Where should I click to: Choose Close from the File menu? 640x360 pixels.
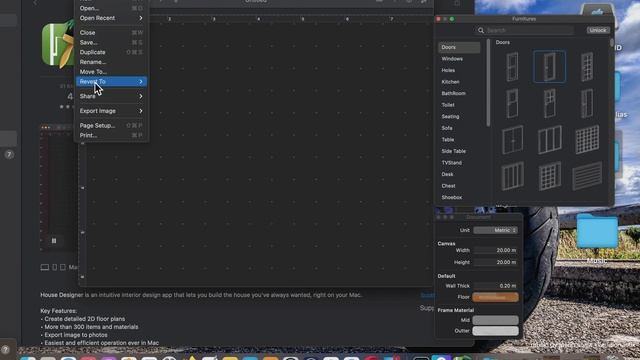pos(111,33)
